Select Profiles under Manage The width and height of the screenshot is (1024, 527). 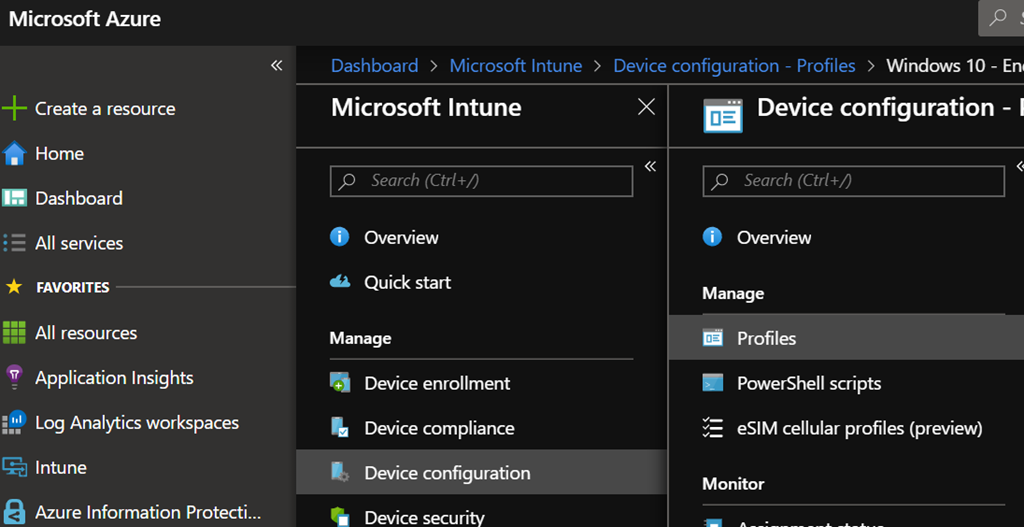pyautogui.click(x=766, y=338)
